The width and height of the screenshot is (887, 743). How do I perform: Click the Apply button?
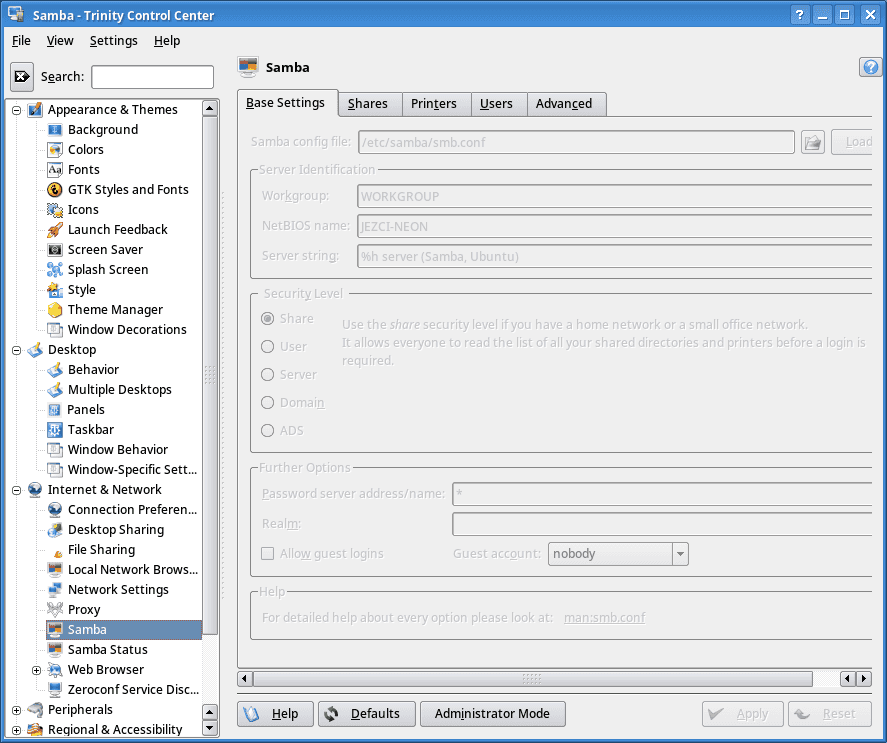coord(743,714)
